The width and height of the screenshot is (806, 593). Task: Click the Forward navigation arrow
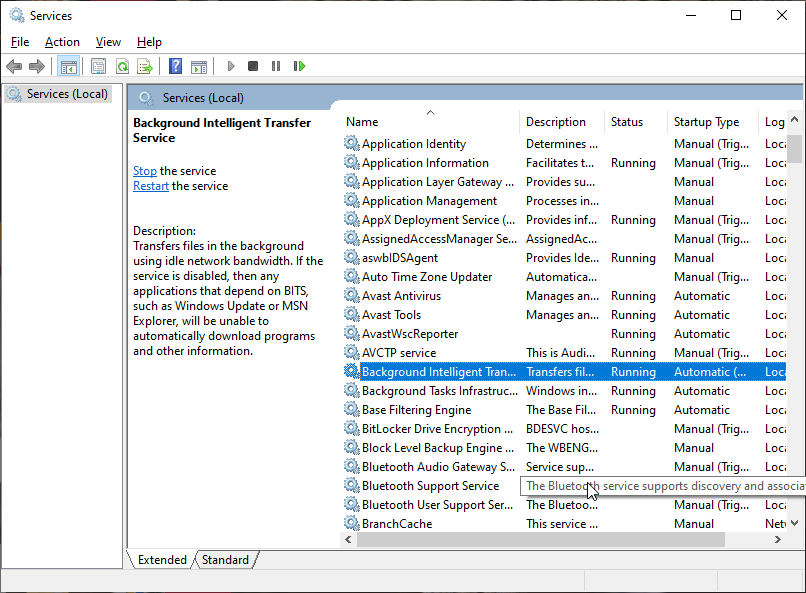click(38, 66)
